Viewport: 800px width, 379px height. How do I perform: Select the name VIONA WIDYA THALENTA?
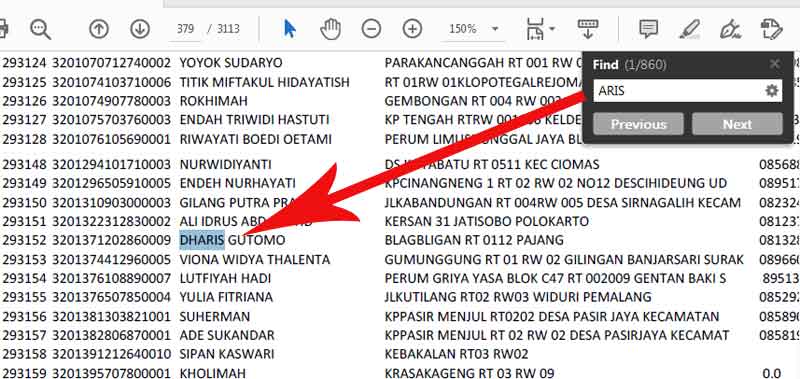tap(255, 260)
